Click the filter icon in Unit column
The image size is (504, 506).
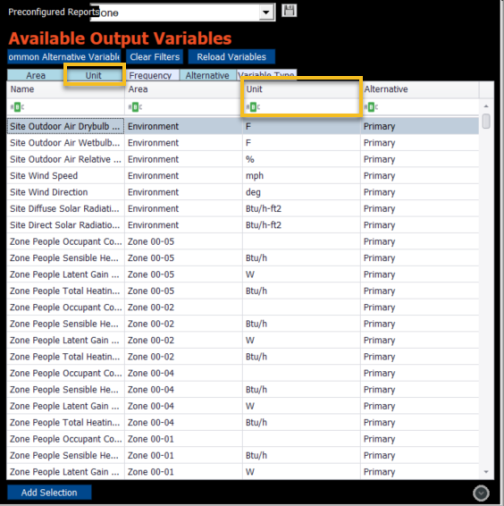(x=253, y=107)
